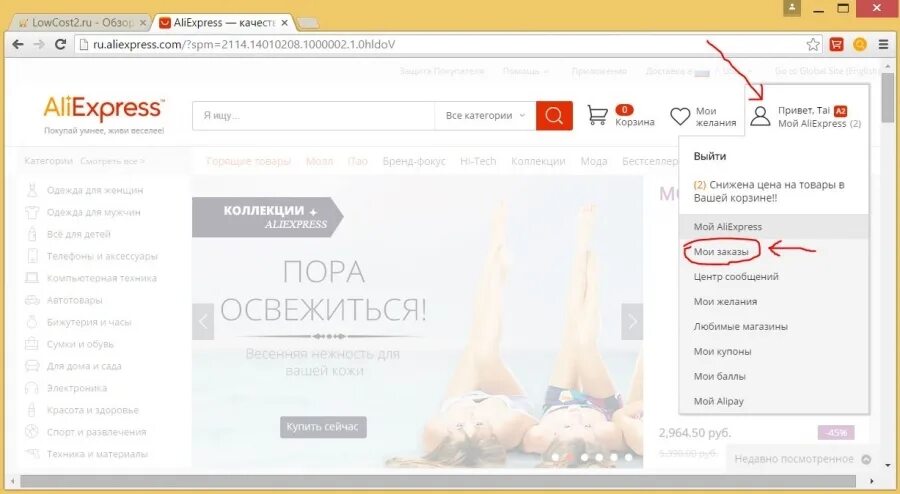Open Центр сообщений from the menu

pyautogui.click(x=736, y=277)
